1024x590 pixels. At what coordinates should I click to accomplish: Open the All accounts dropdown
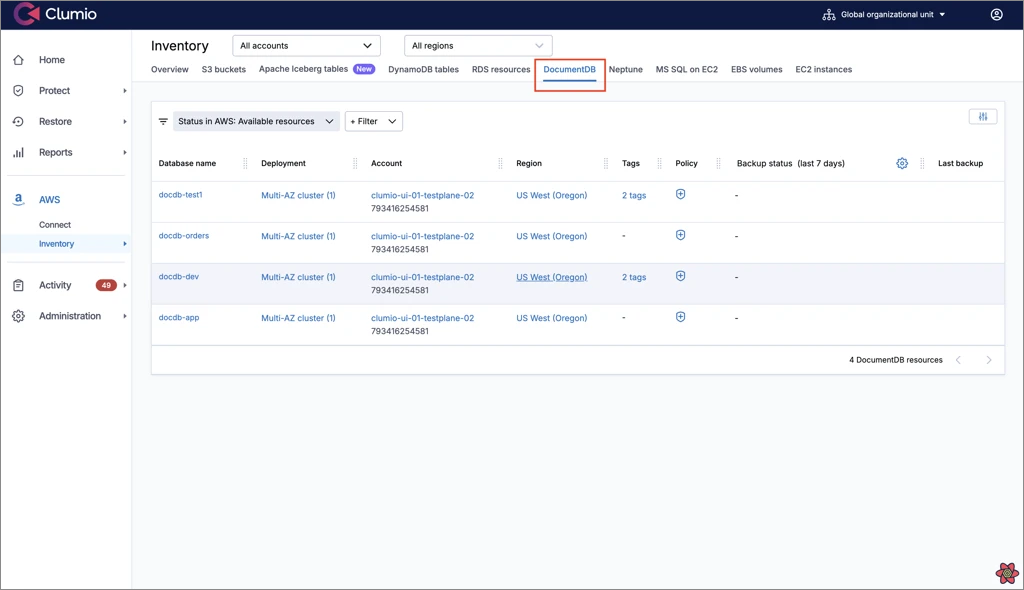click(306, 46)
